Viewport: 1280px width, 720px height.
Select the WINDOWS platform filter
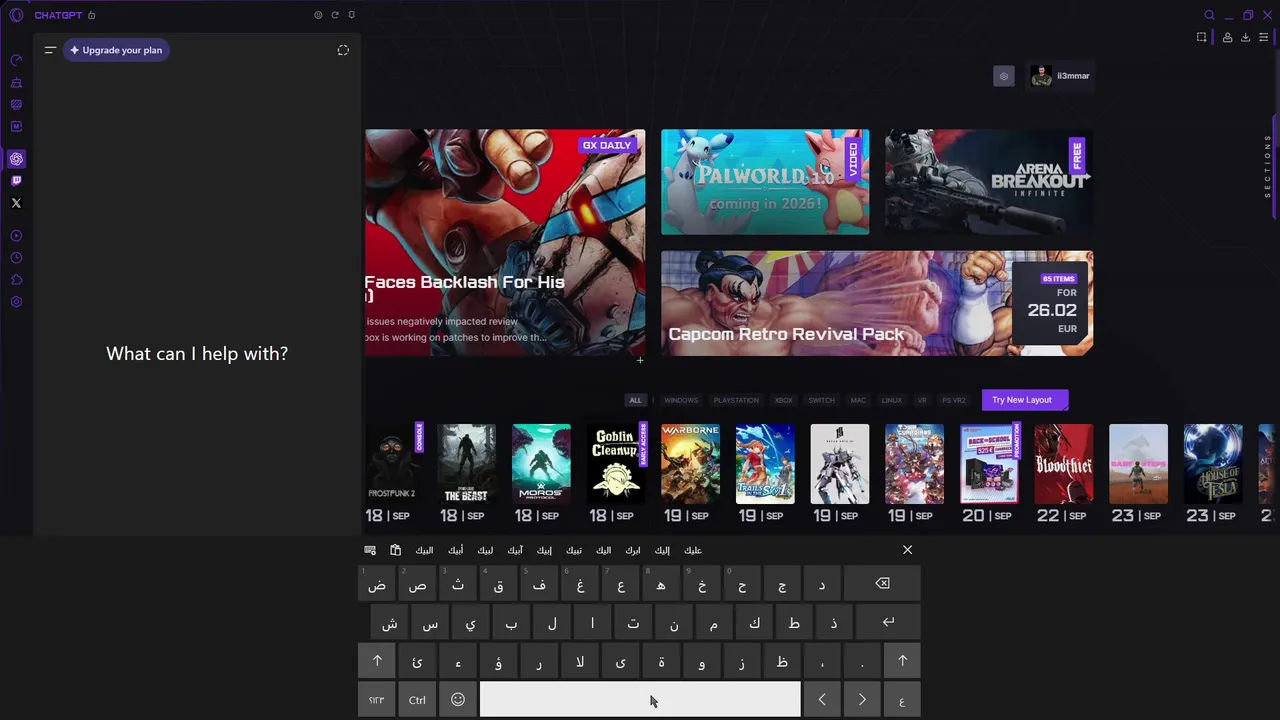[x=681, y=400]
